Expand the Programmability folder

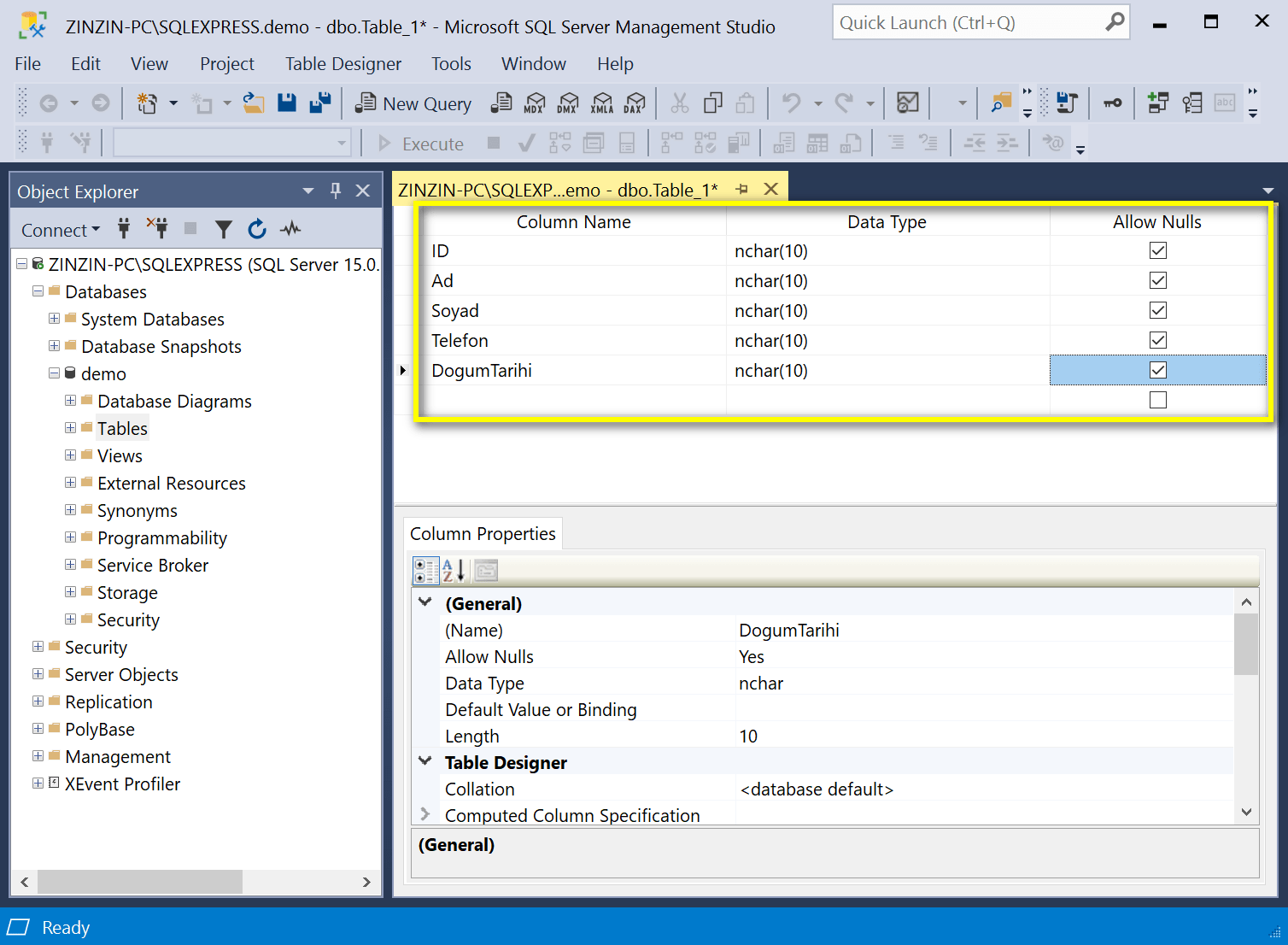[x=70, y=537]
